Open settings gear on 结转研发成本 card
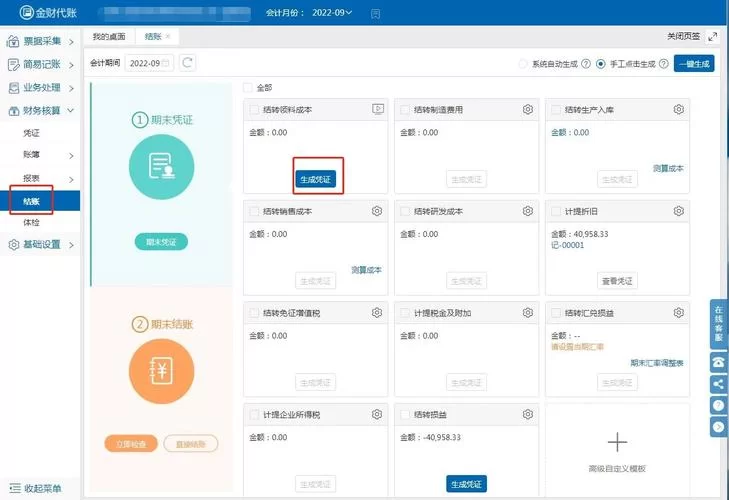729x500 pixels. click(x=528, y=211)
